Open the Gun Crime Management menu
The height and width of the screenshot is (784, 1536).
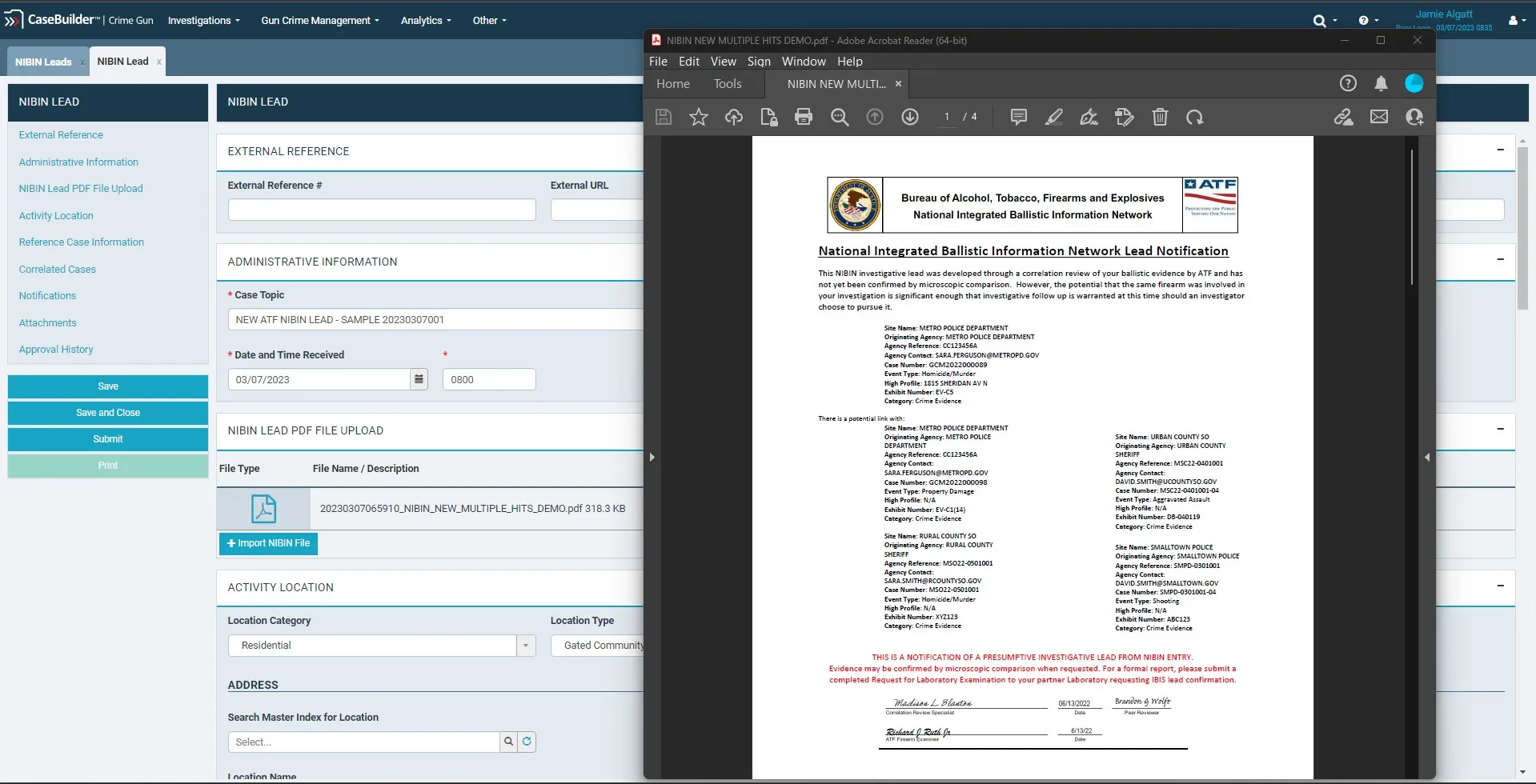319,21
